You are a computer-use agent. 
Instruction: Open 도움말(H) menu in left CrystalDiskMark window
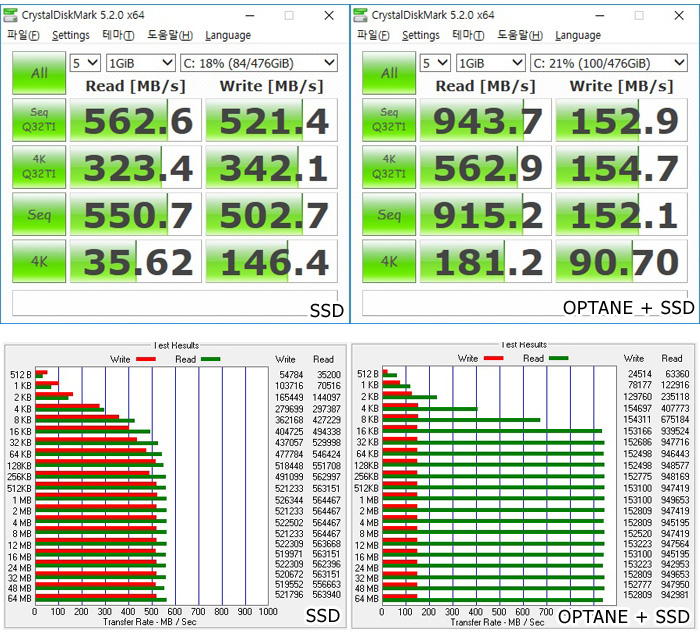170,35
